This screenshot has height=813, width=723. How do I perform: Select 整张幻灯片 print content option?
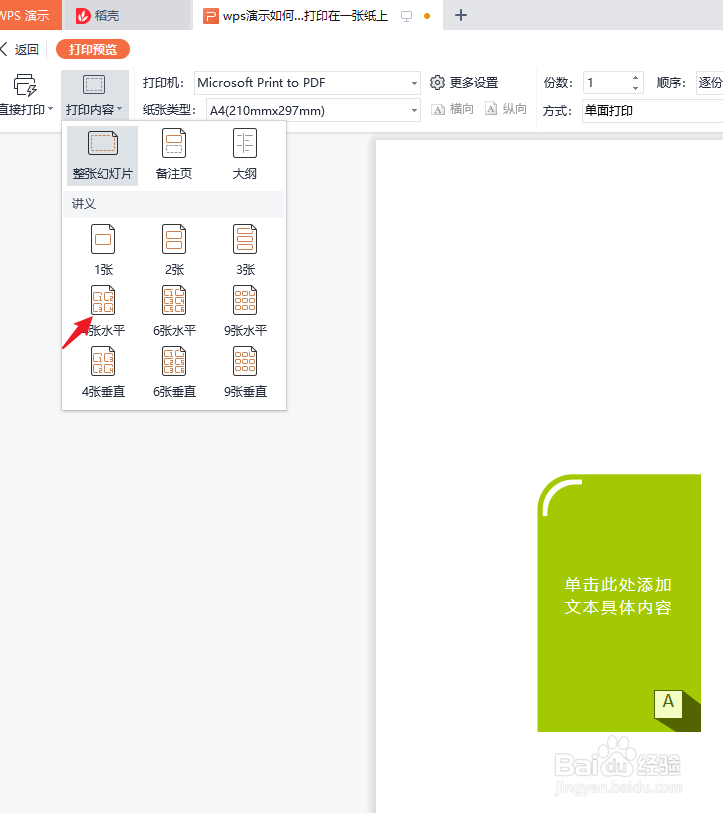[x=103, y=156]
